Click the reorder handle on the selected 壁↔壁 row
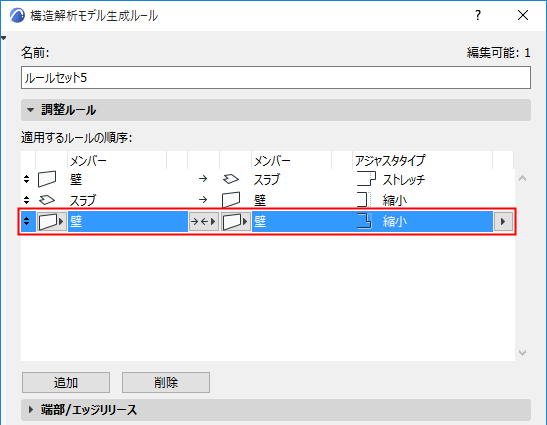The height and width of the screenshot is (425, 547). (27, 221)
